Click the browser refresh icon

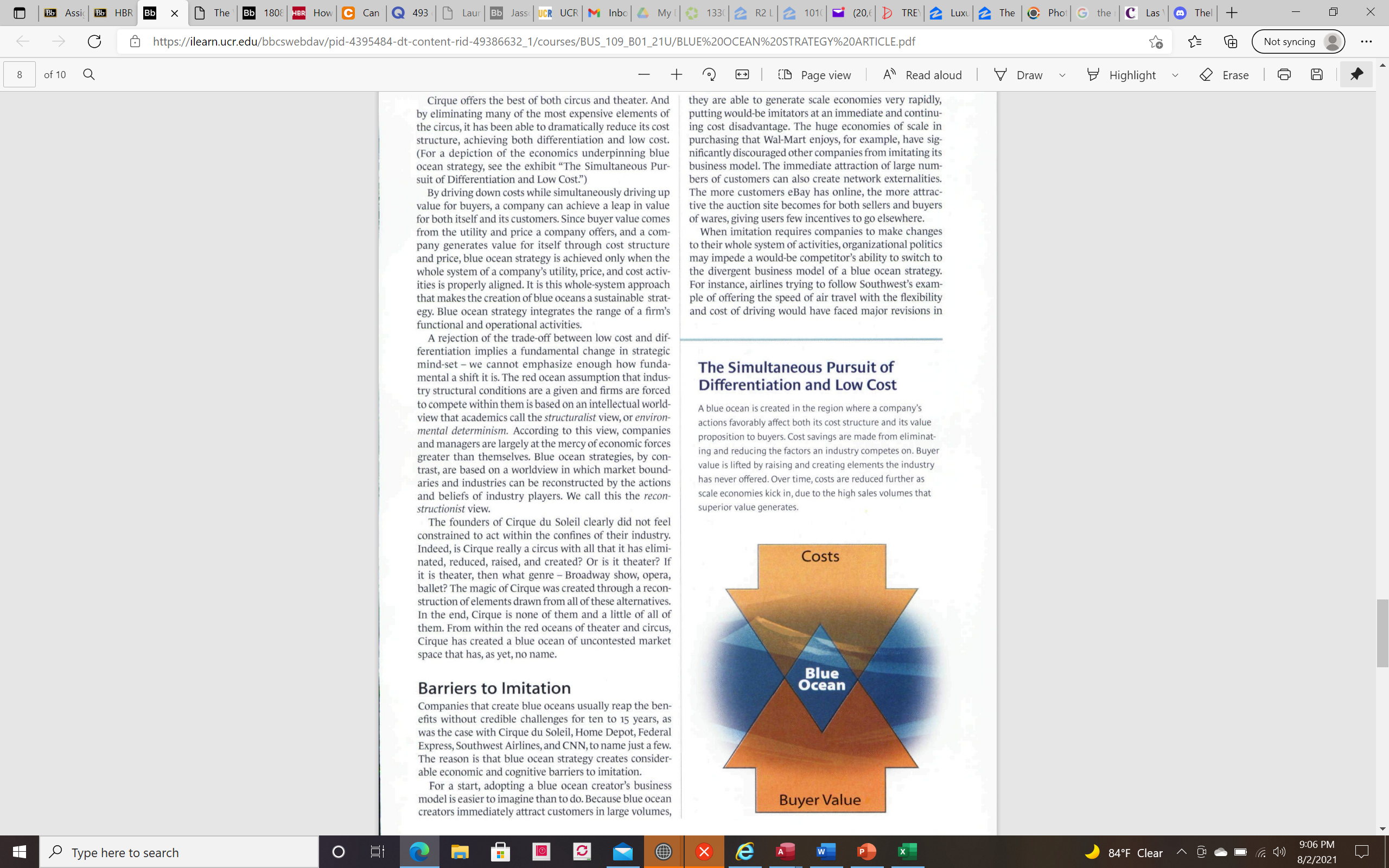pyautogui.click(x=94, y=41)
